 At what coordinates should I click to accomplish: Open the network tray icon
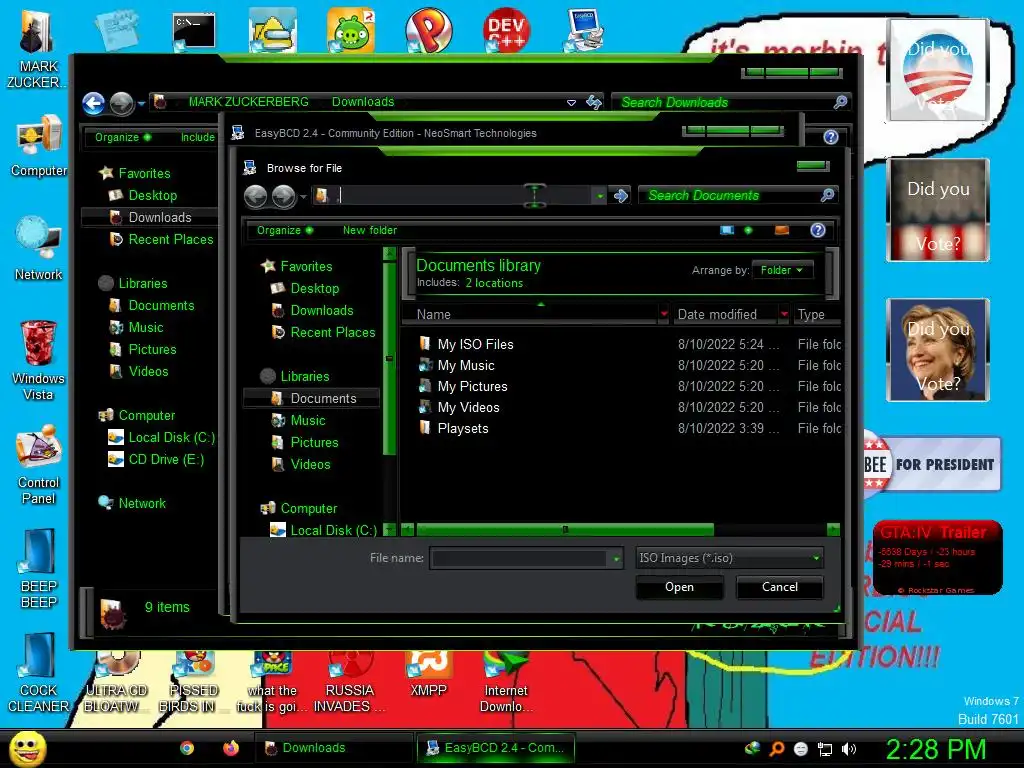pyautogui.click(x=825, y=749)
